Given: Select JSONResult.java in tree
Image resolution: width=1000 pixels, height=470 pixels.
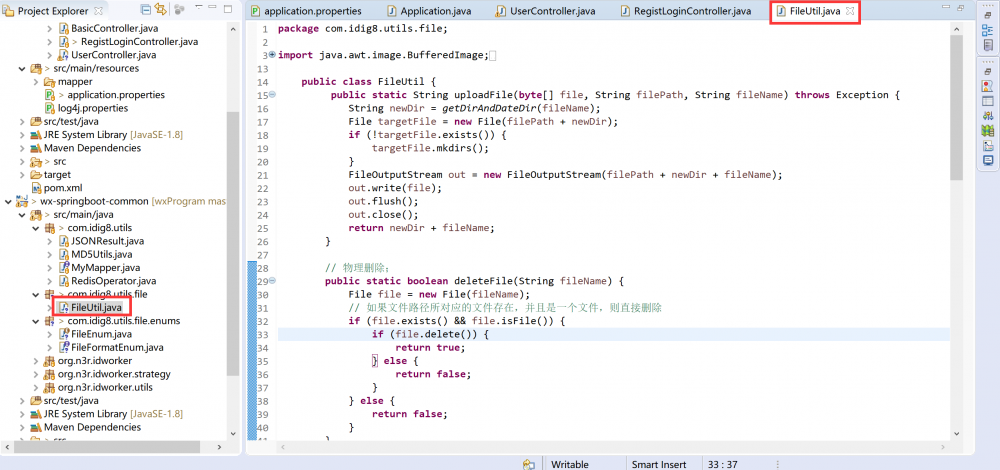Looking at the screenshot, I should (x=107, y=241).
